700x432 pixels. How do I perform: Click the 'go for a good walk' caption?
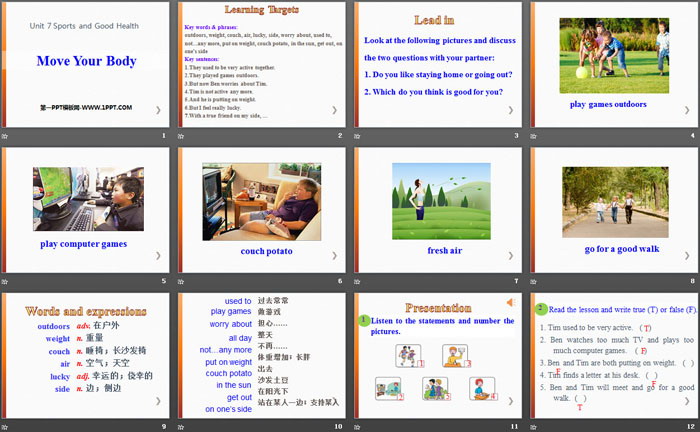tap(614, 247)
